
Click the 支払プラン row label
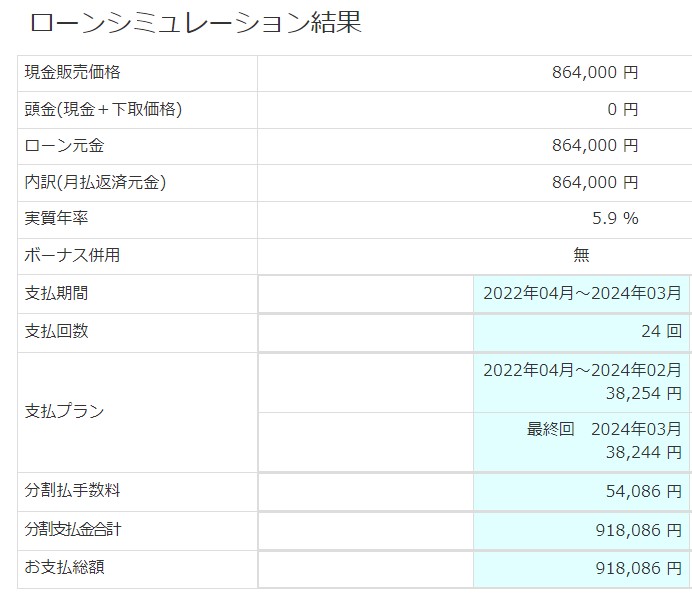click(x=64, y=411)
